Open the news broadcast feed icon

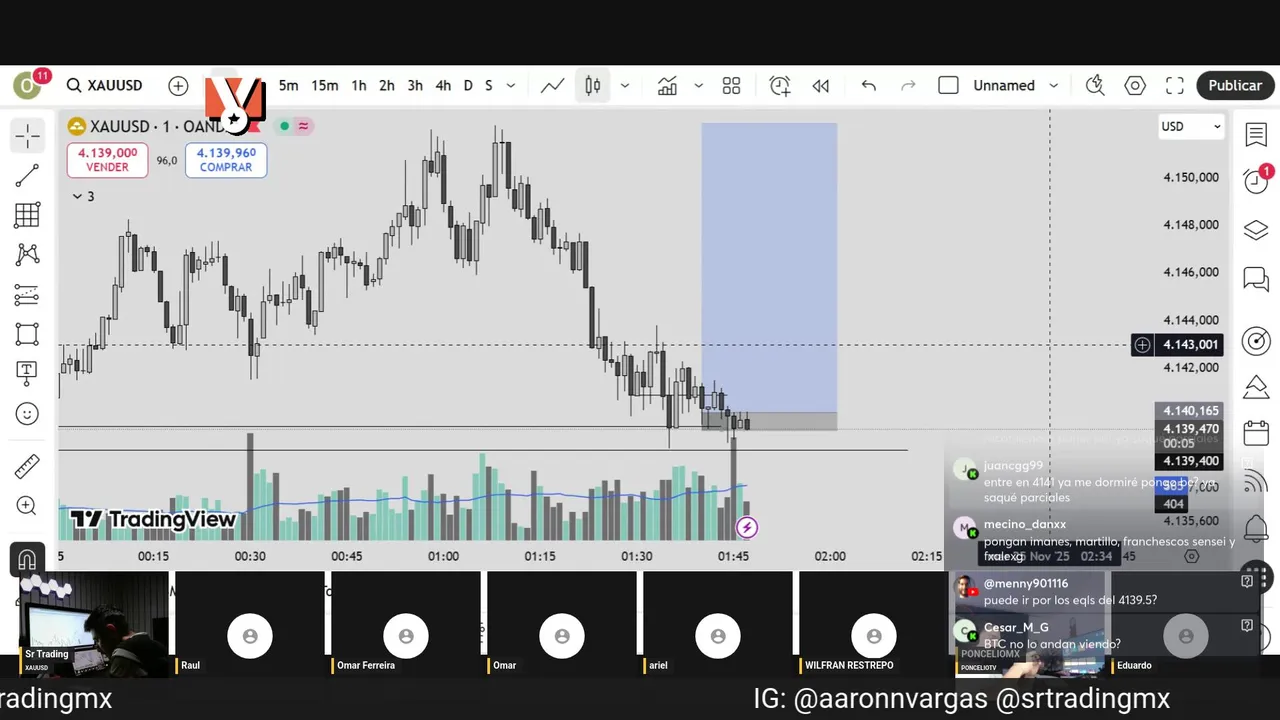[1256, 482]
